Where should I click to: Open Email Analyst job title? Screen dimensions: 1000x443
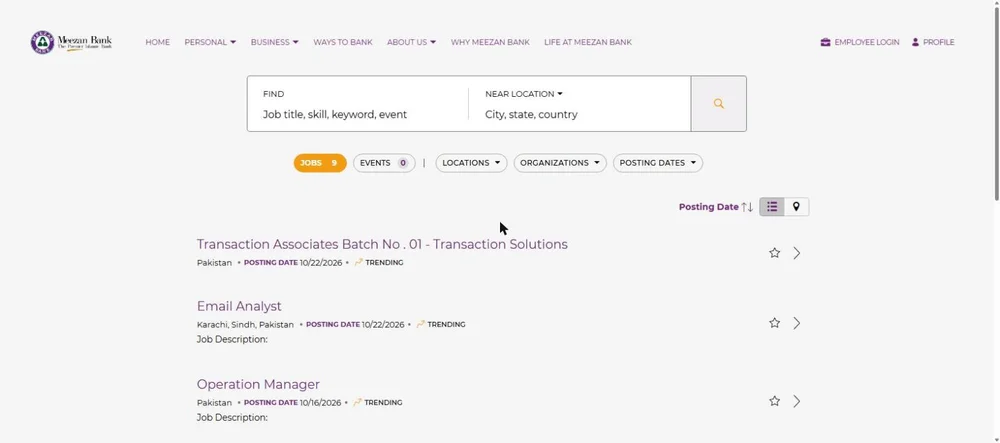click(239, 306)
